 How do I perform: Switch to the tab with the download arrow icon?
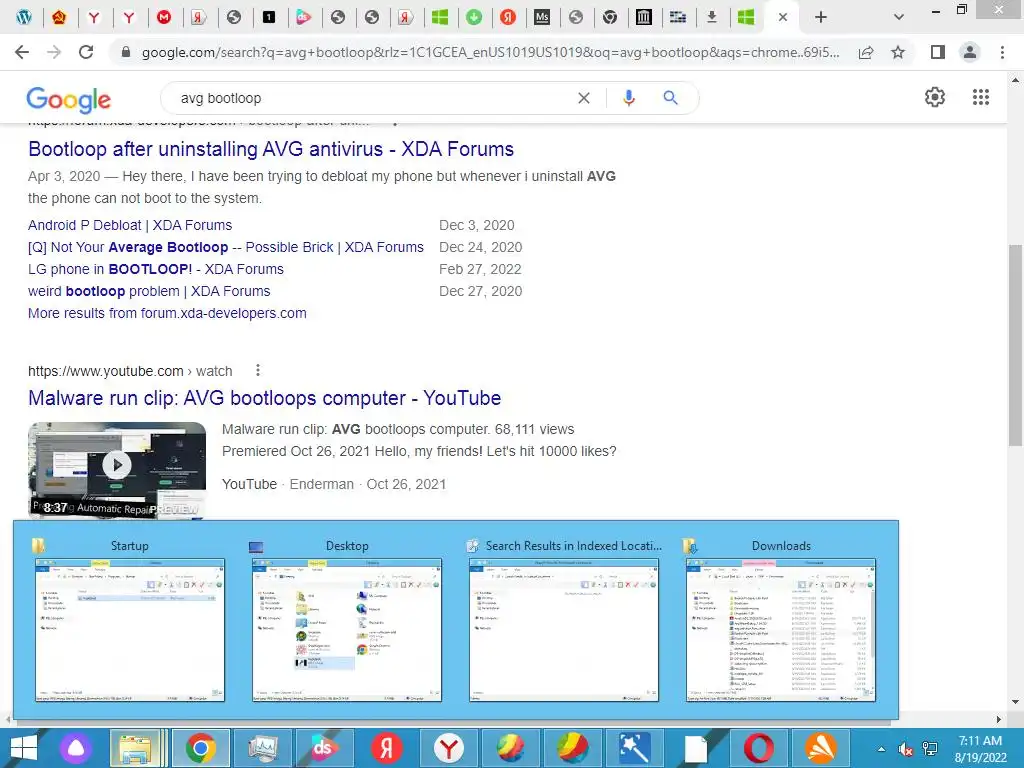coord(712,17)
